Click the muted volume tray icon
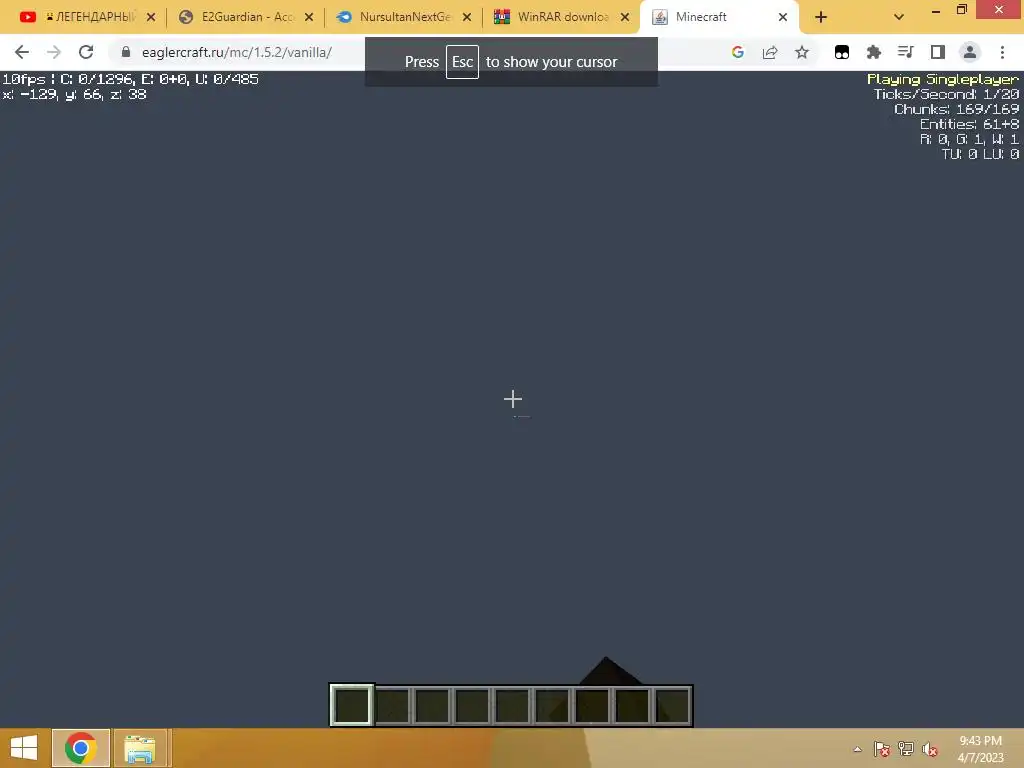 pos(930,749)
